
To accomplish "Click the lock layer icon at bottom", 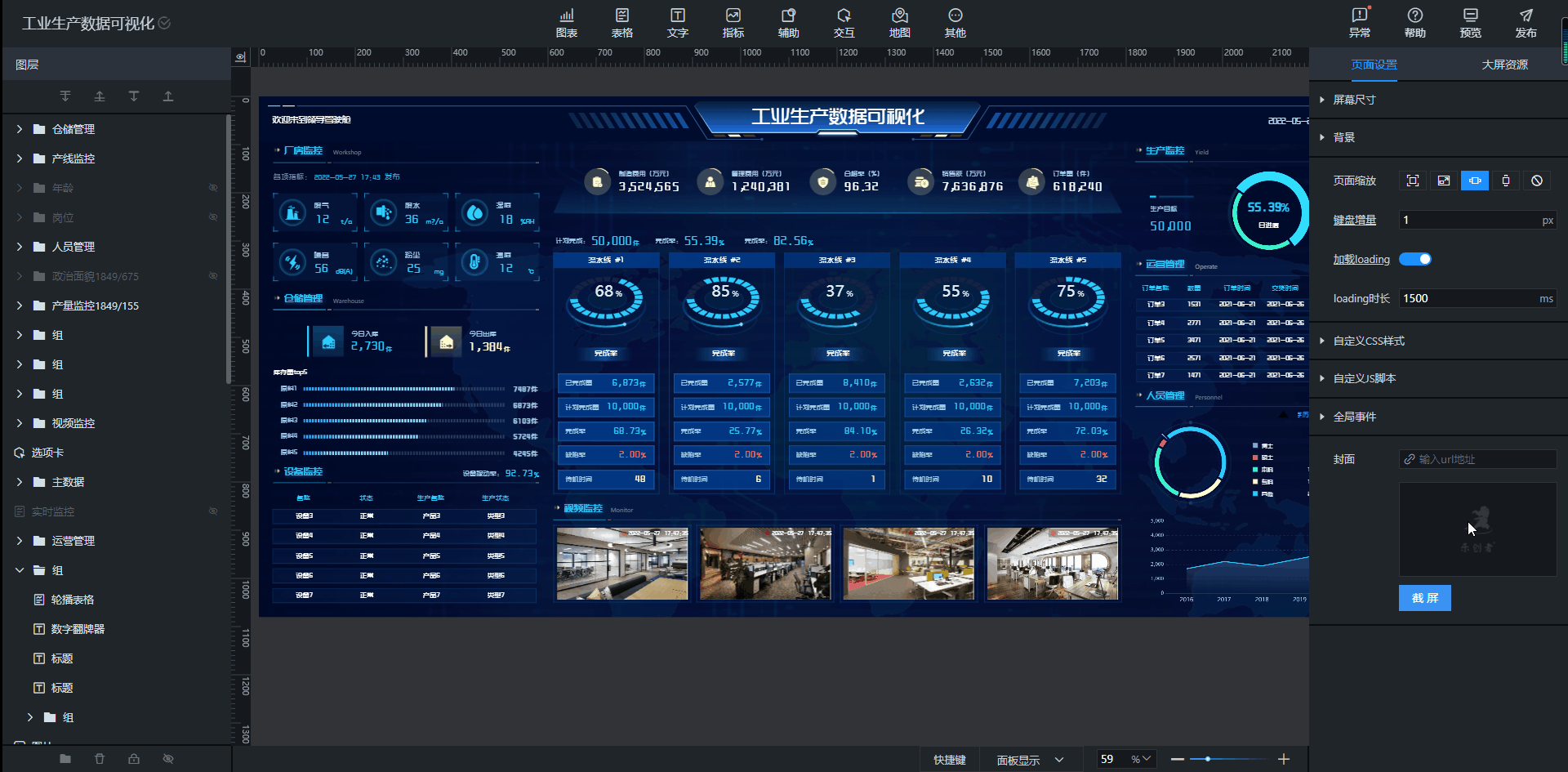I will coord(134,759).
